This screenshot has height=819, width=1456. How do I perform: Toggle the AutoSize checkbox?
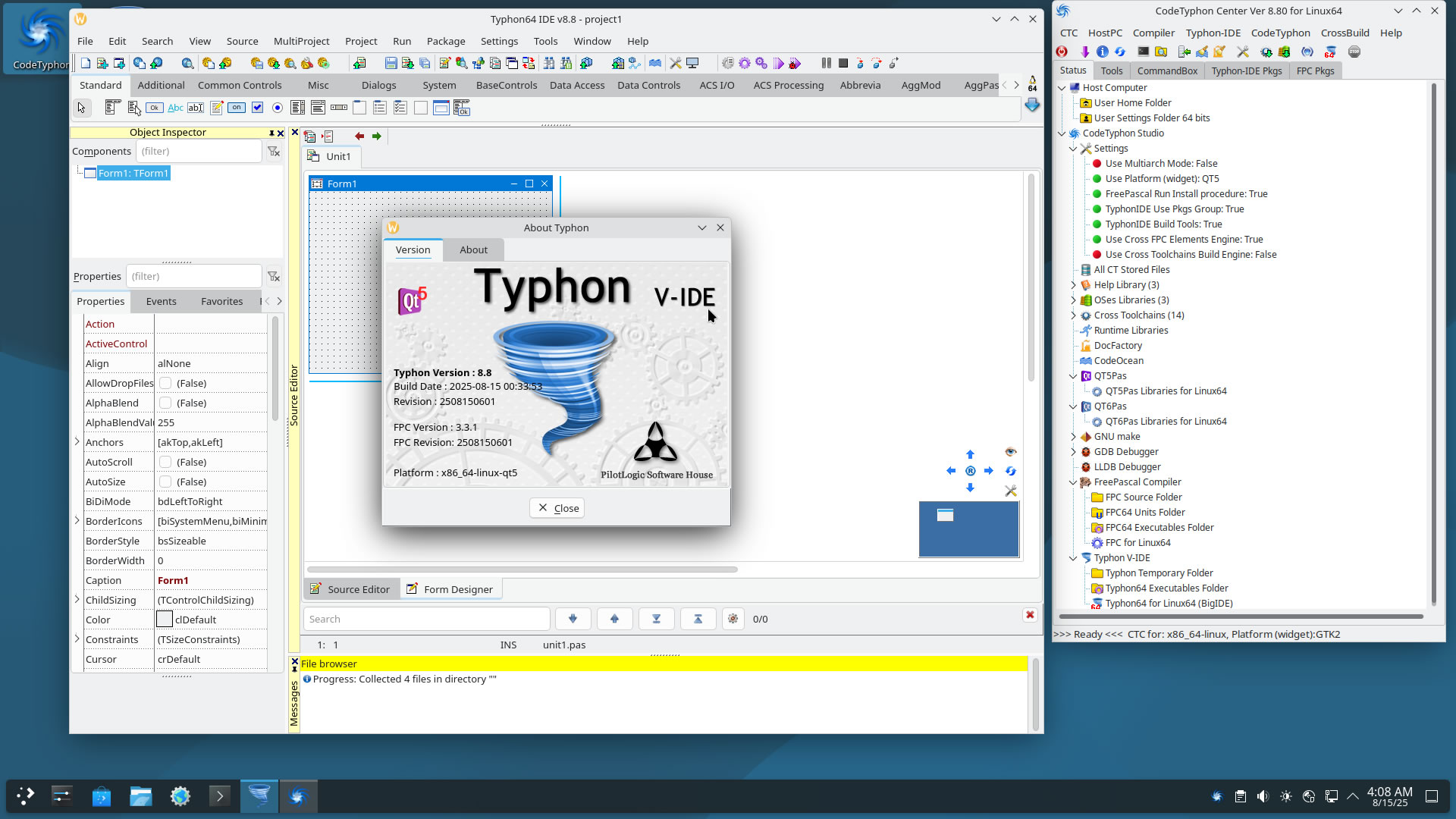click(x=165, y=482)
